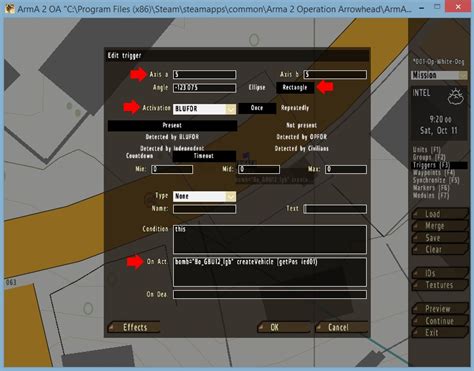
Task: Maximize the ArmA 2 OA window
Action: tap(437, 7)
